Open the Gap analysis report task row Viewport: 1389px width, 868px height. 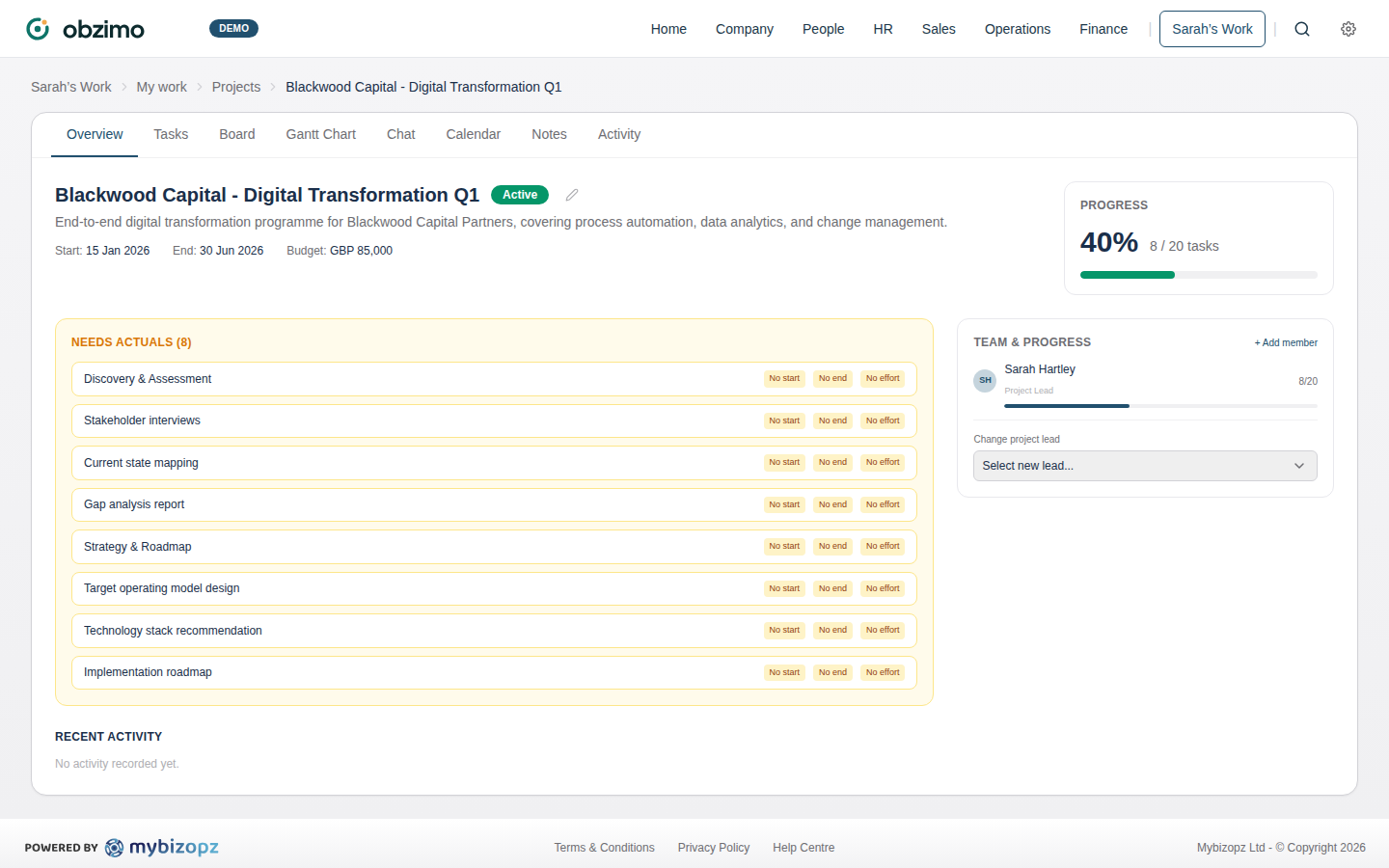(x=494, y=504)
